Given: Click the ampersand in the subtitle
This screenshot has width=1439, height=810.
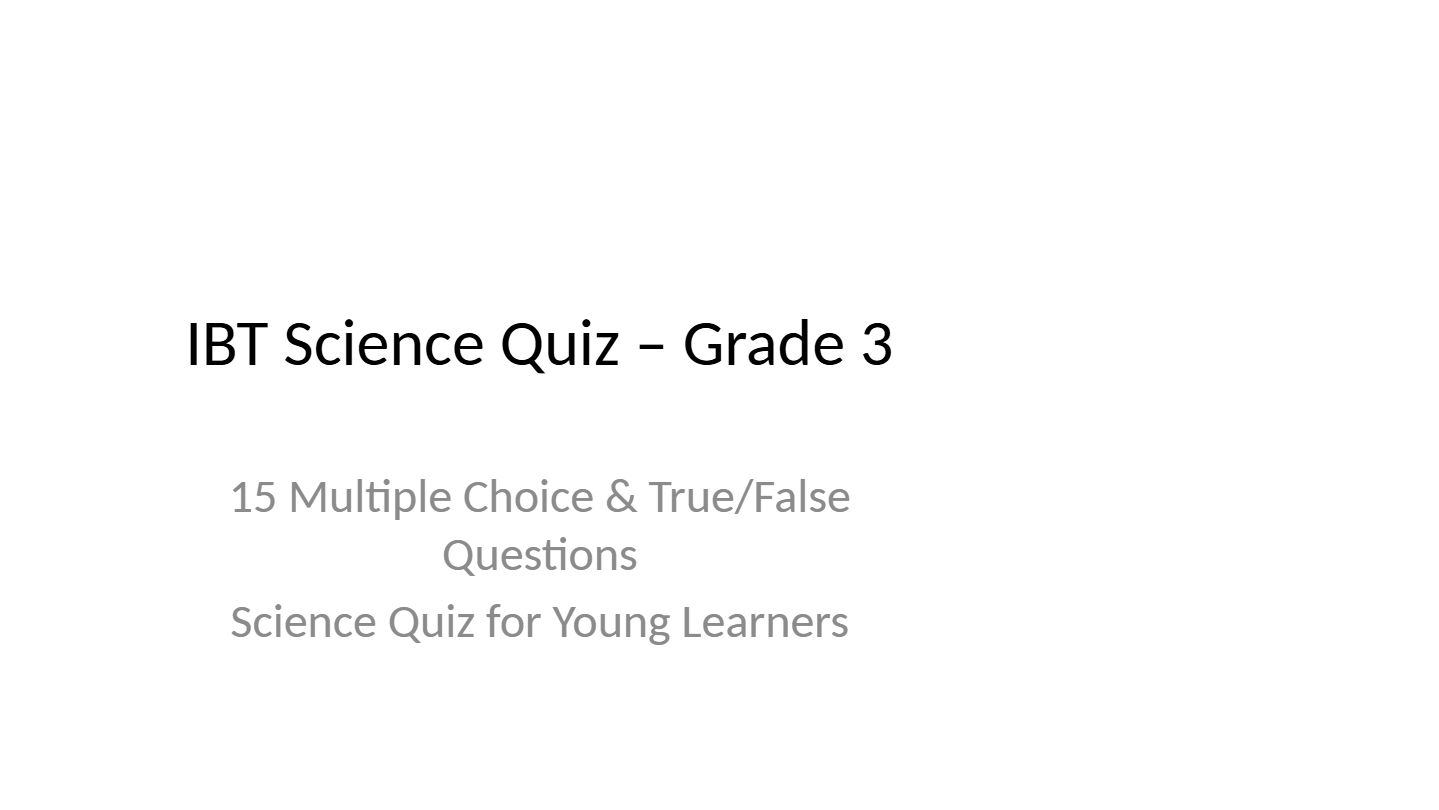Looking at the screenshot, I should [620, 497].
